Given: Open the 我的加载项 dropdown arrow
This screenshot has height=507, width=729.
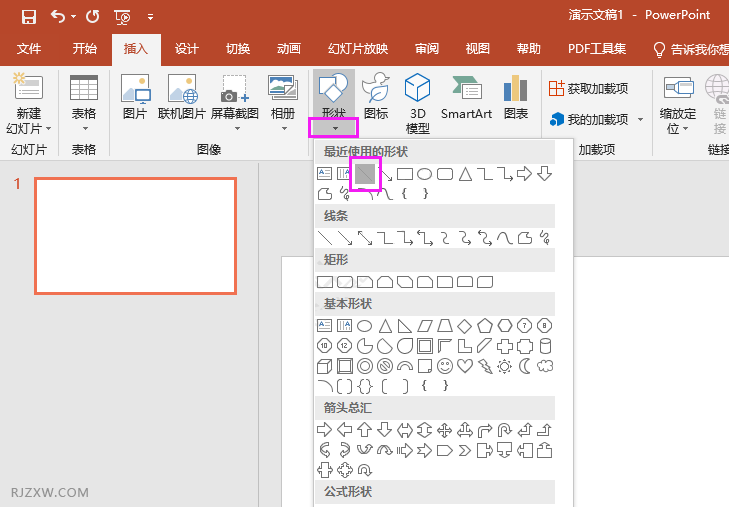Looking at the screenshot, I should tap(641, 119).
